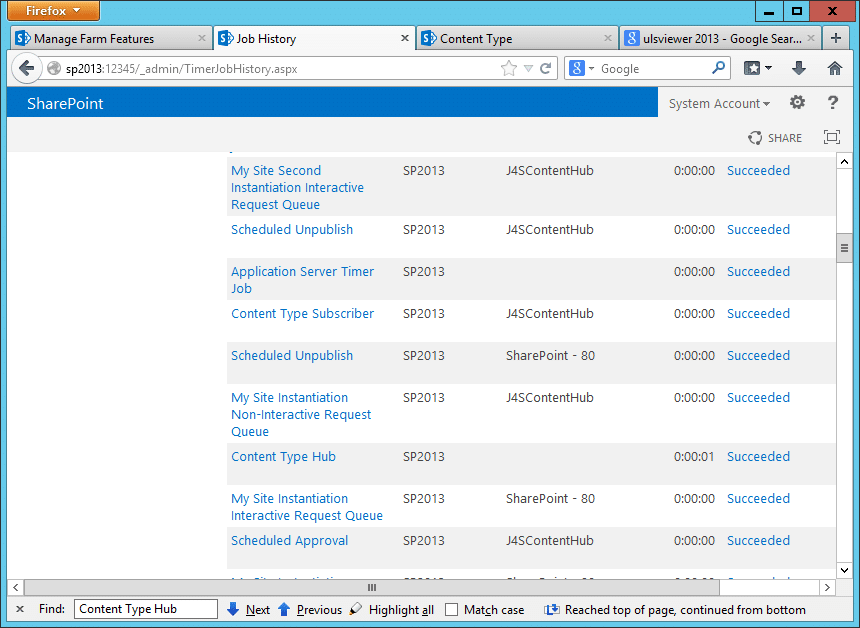Click Succeeded status for Content Type Hub
860x628 pixels.
pyautogui.click(x=759, y=456)
